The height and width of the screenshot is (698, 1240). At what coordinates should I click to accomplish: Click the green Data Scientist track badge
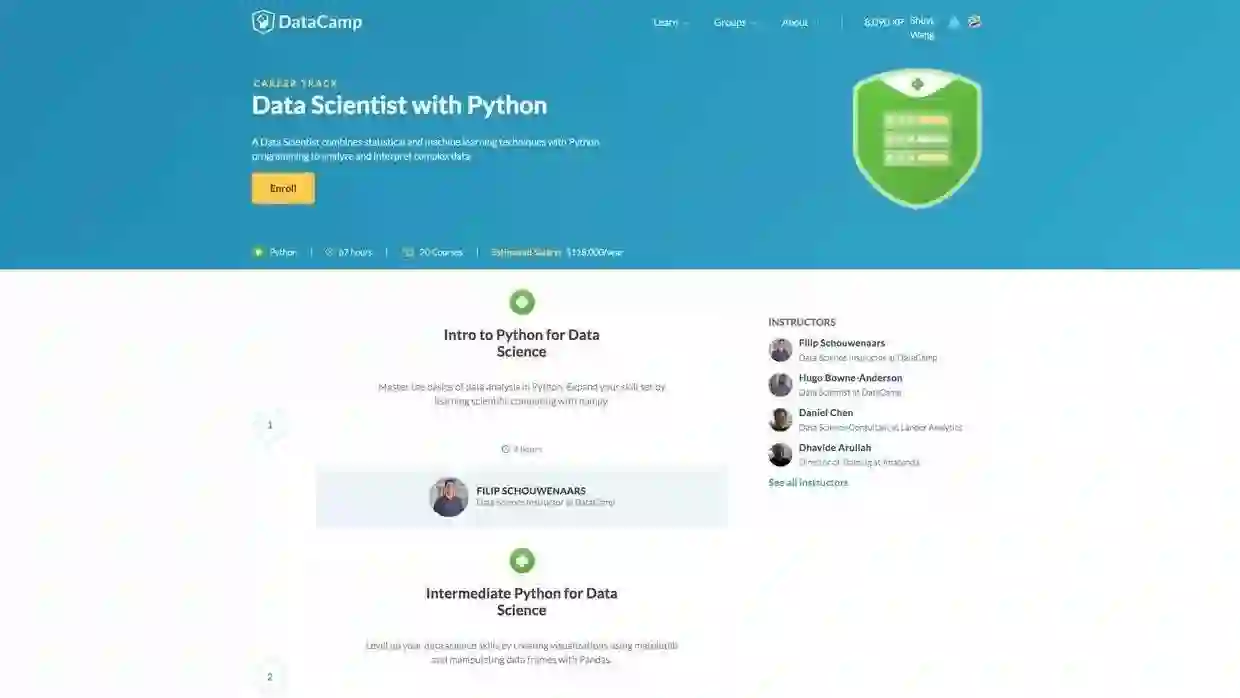(917, 138)
